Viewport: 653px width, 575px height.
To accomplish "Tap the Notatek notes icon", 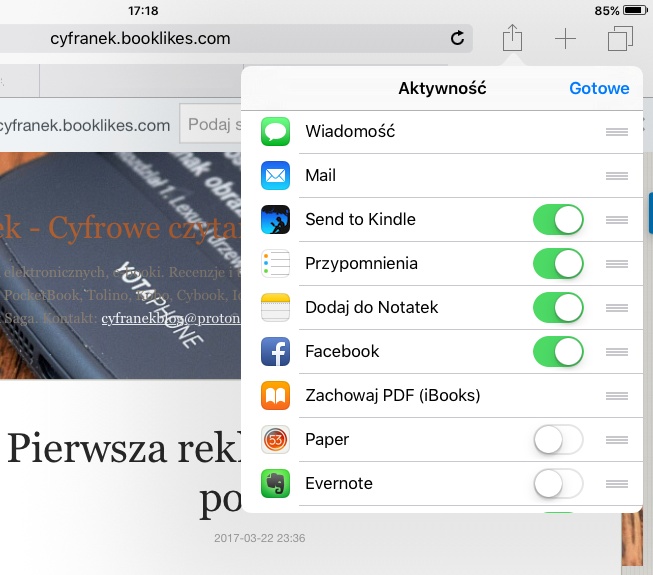I will tap(275, 307).
